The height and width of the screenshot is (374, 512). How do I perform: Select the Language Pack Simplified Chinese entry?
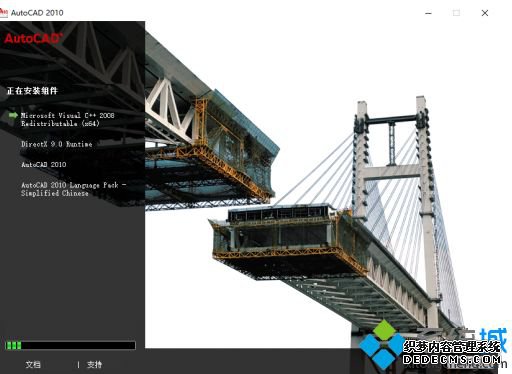[x=74, y=189]
